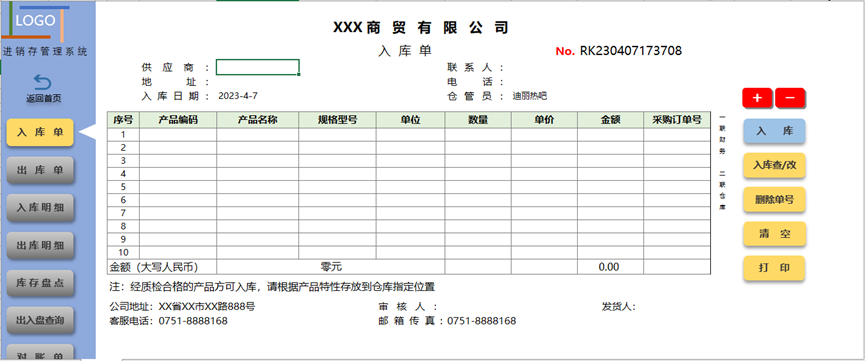Click the 零元 amount in words cell
The height and width of the screenshot is (361, 865).
pos(331,267)
